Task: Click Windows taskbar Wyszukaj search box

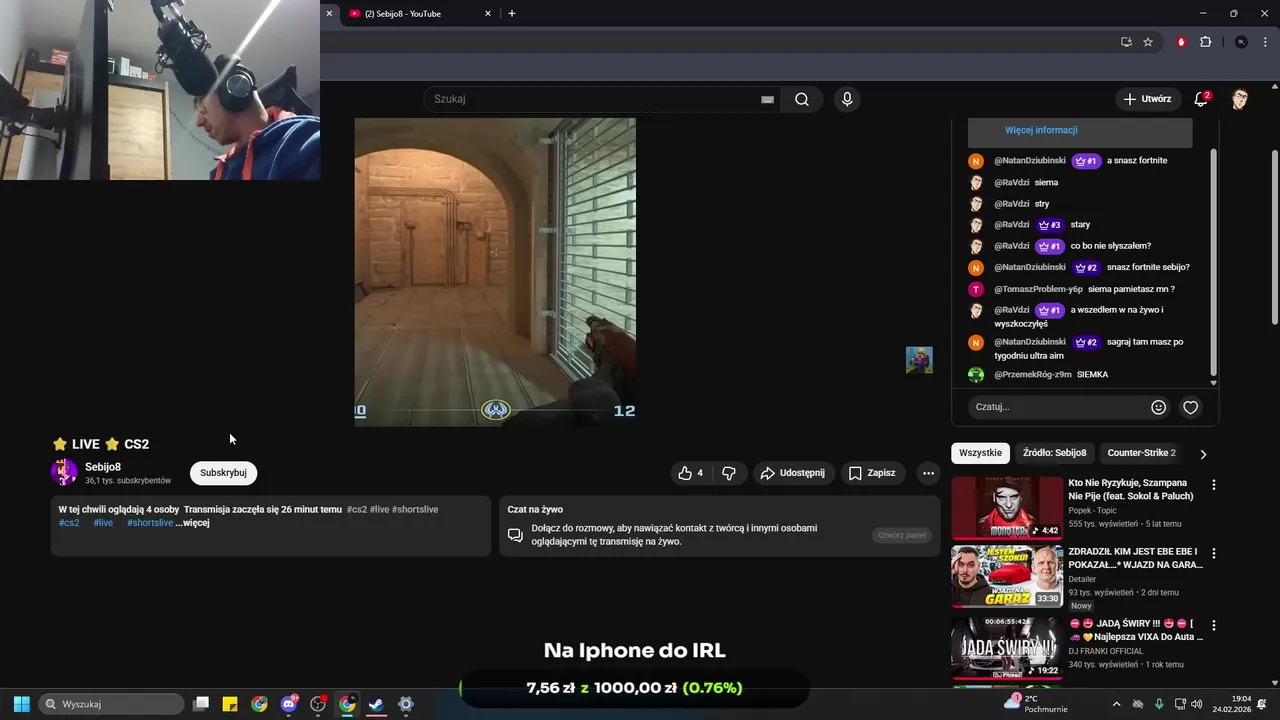Action: click(x=111, y=704)
